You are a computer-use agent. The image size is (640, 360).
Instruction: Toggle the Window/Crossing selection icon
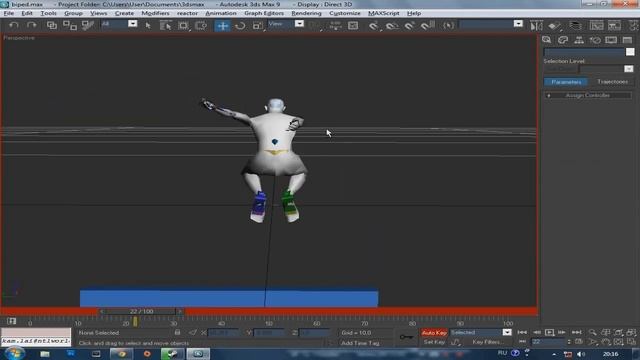tap(201, 26)
